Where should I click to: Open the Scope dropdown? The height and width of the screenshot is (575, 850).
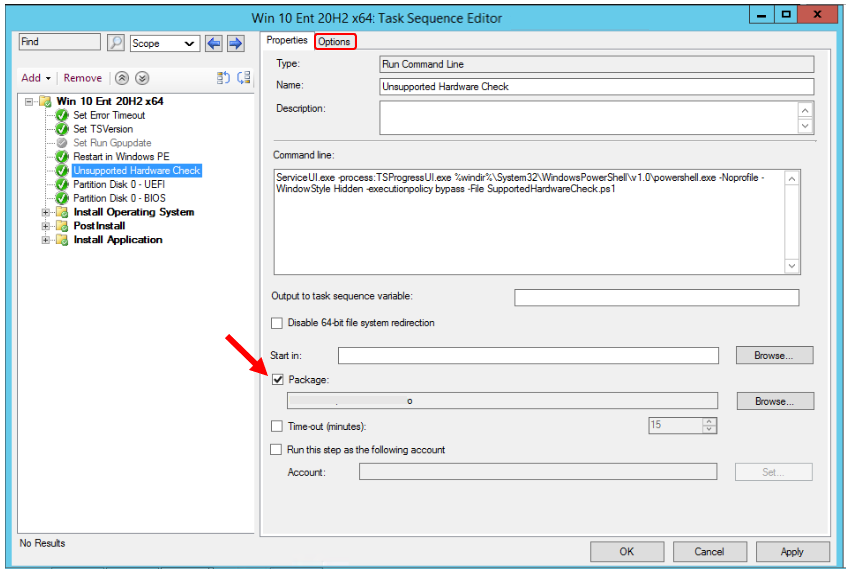(165, 43)
